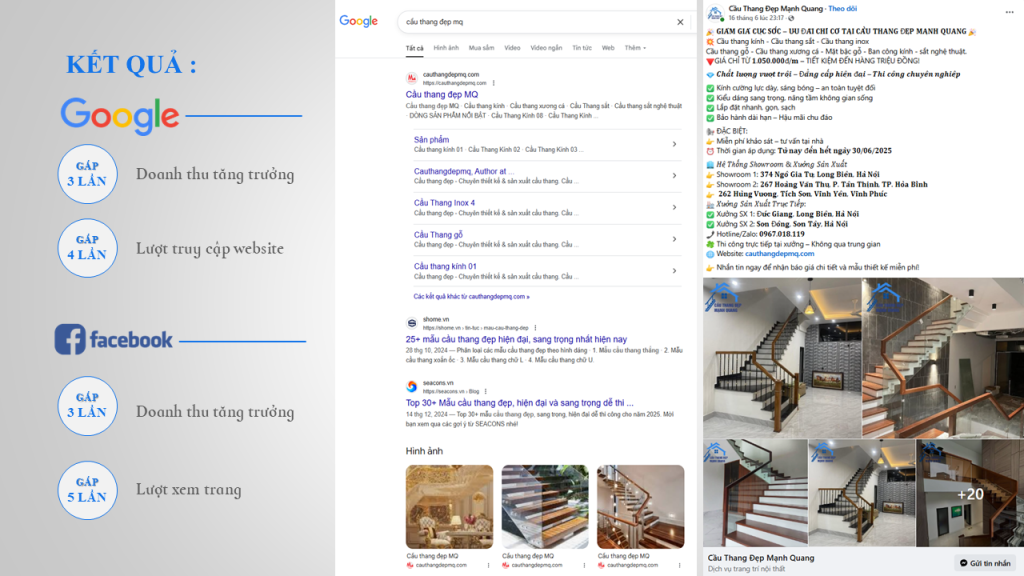Open the bottom-left staircase photo in Facebook post
Image resolution: width=1024 pixels, height=576 pixels.
click(756, 493)
